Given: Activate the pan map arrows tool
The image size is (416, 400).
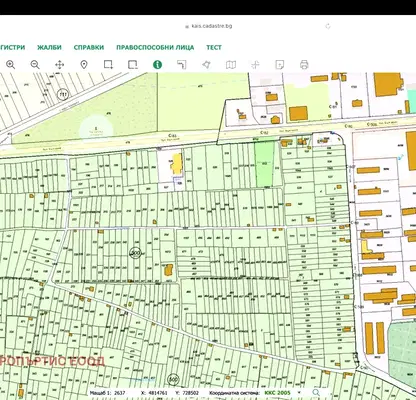Looking at the screenshot, I should pos(60,64).
